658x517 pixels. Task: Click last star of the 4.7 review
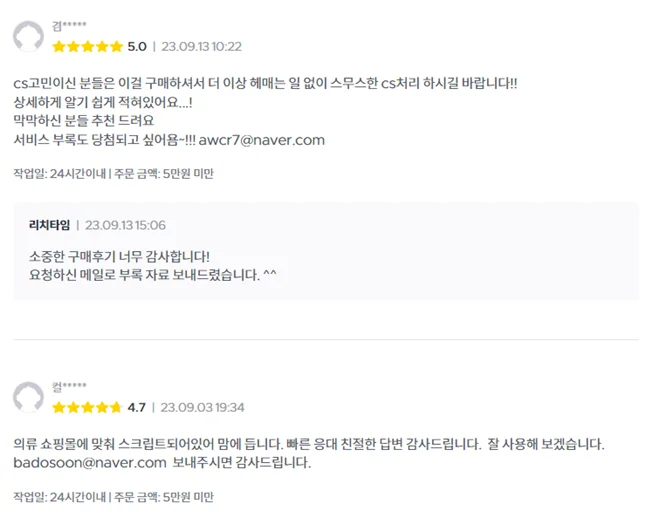tap(115, 407)
